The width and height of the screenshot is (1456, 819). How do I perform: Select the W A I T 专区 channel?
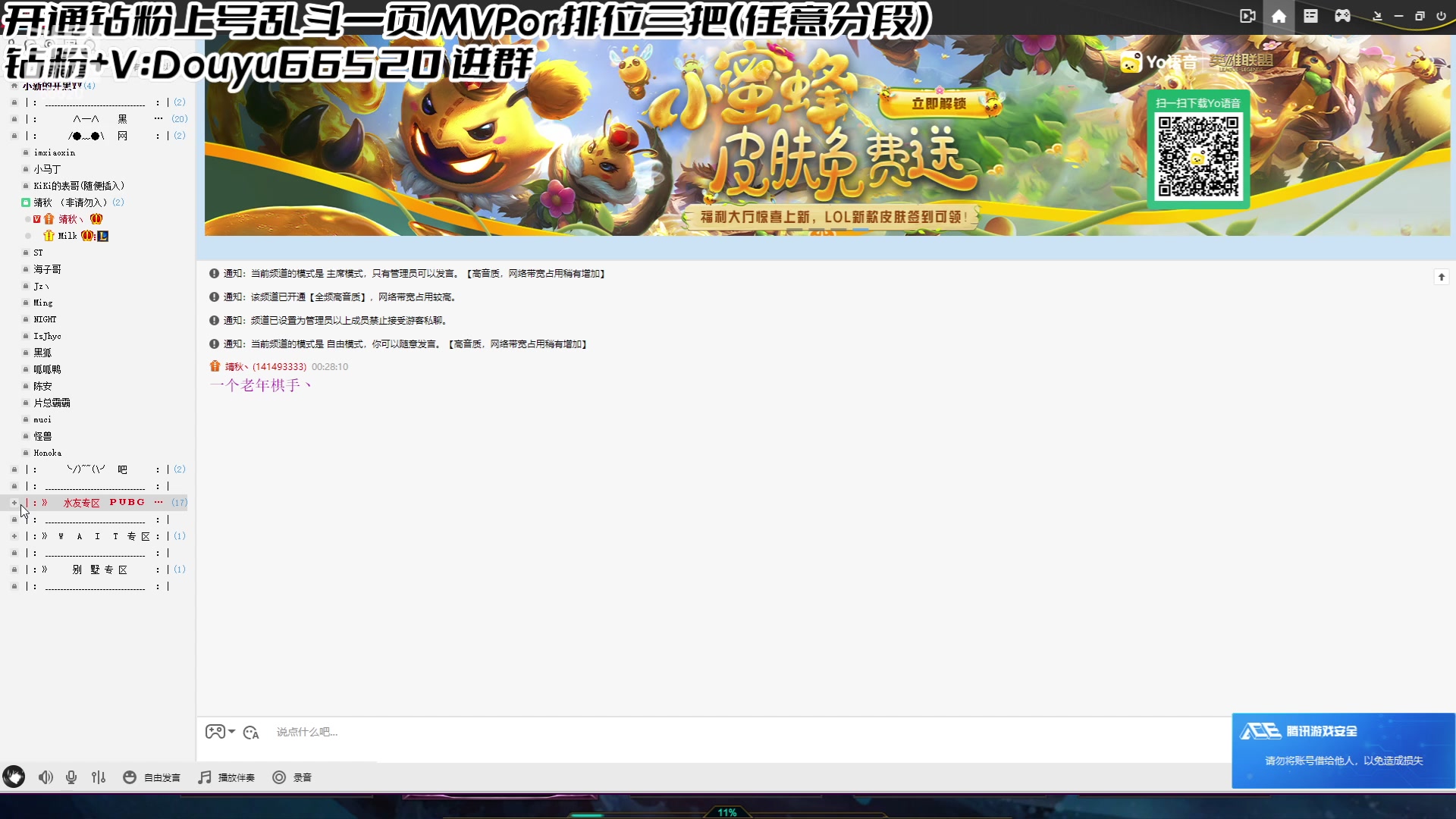pos(104,536)
